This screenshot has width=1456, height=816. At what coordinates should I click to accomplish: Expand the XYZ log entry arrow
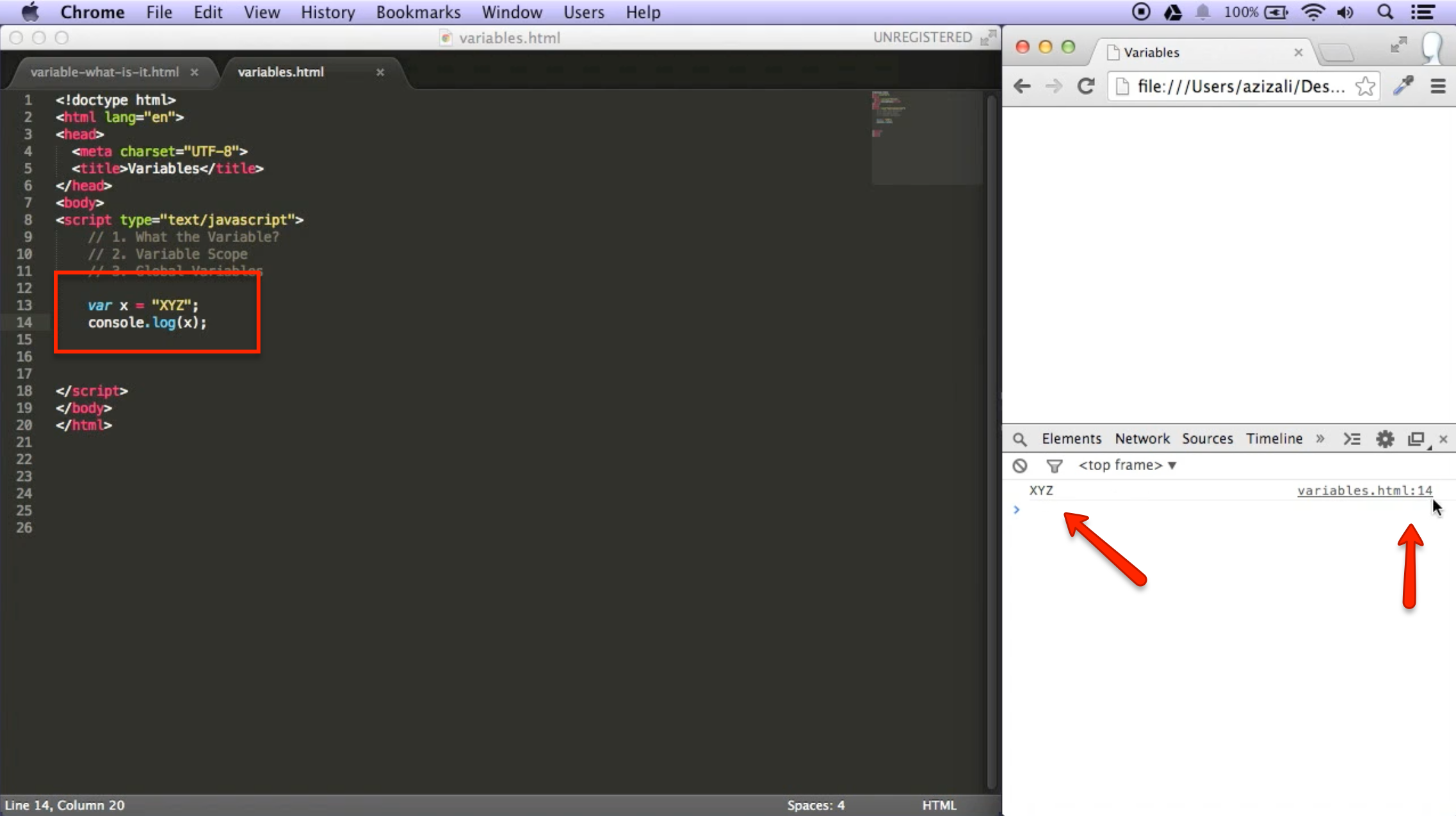click(x=1016, y=509)
